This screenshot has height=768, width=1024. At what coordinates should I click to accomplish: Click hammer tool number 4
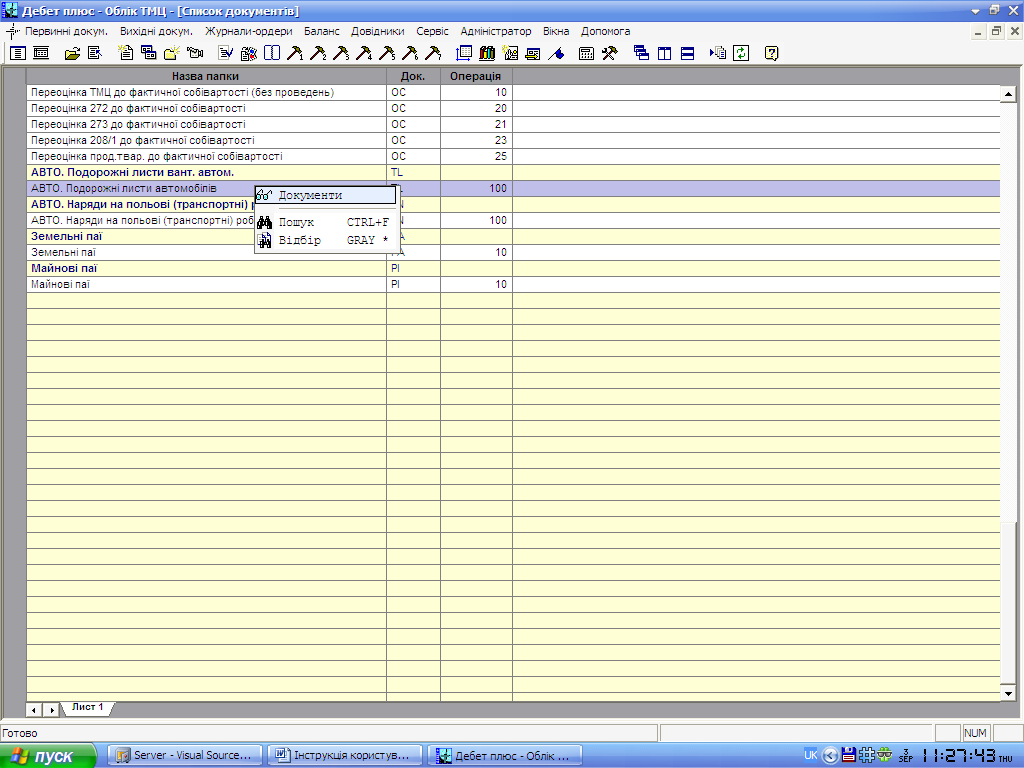pyautogui.click(x=364, y=54)
